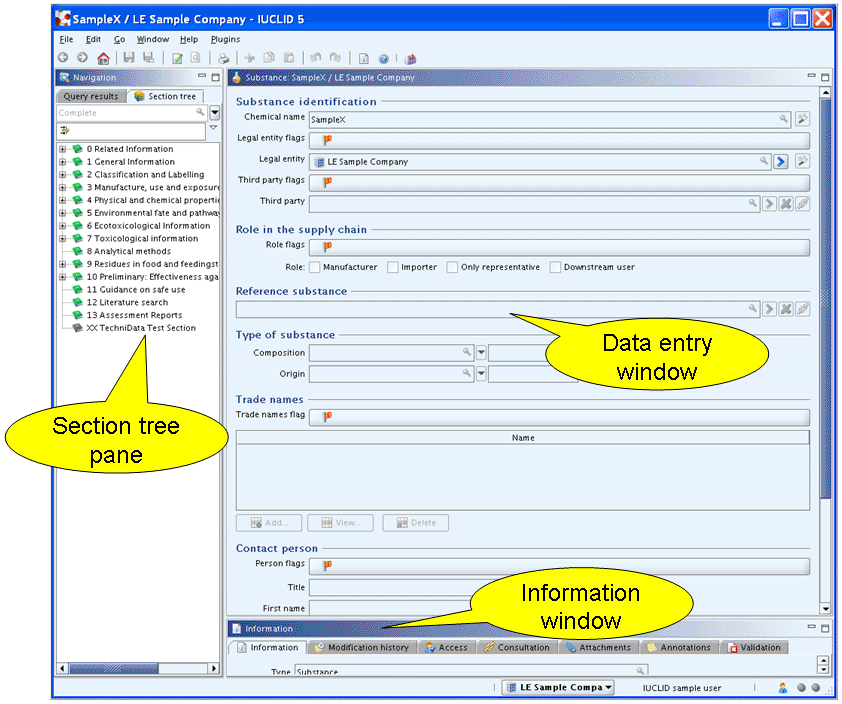
Task: Click the Third party link chain icon
Action: (x=802, y=204)
